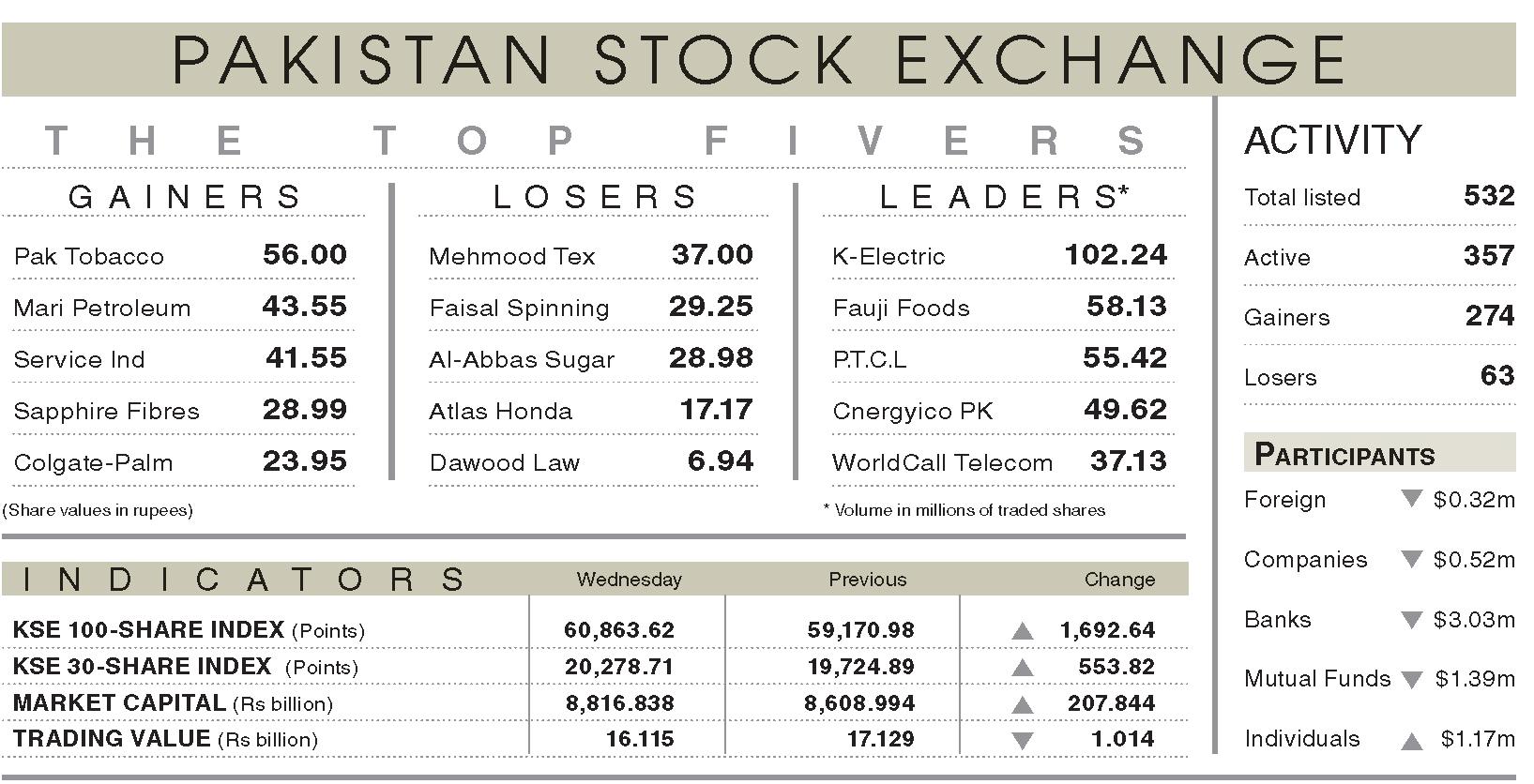The image size is (1534, 784).
Task: Select the Gainers column heading
Action: tap(185, 197)
